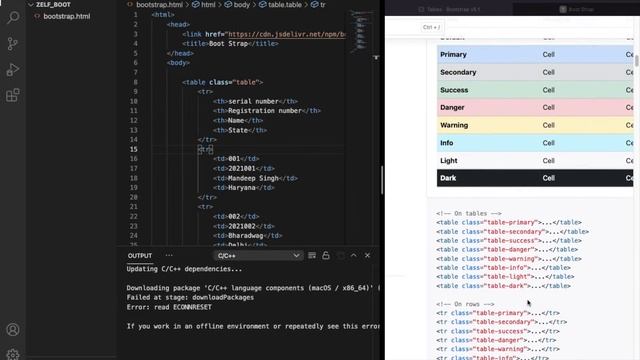The image size is (640, 360).
Task: Open the Run and Debug view
Action: pos(13,69)
